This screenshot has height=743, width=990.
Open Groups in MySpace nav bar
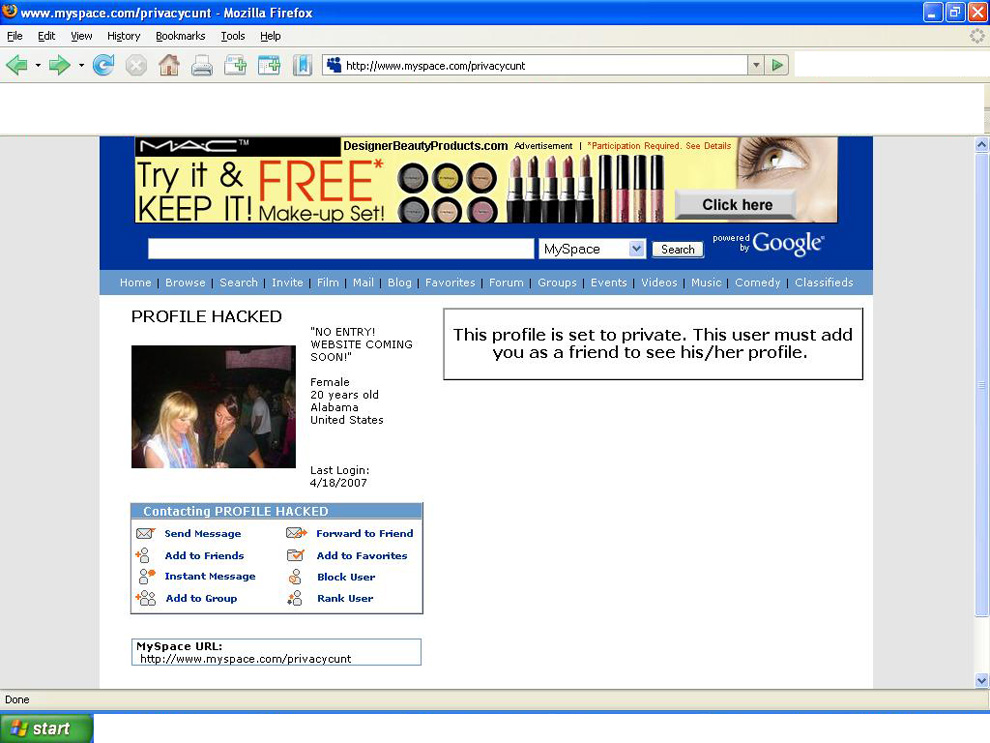pos(557,282)
